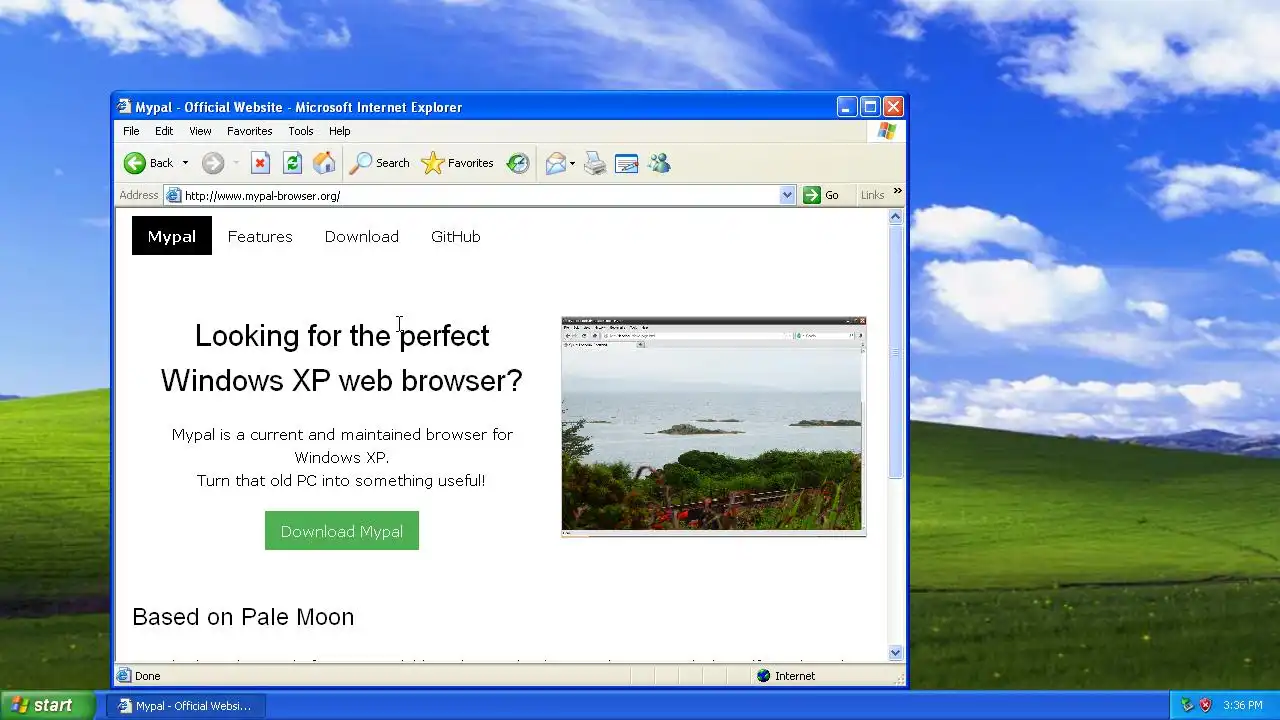
Task: Click the Forward arrow icon
Action: [x=212, y=163]
